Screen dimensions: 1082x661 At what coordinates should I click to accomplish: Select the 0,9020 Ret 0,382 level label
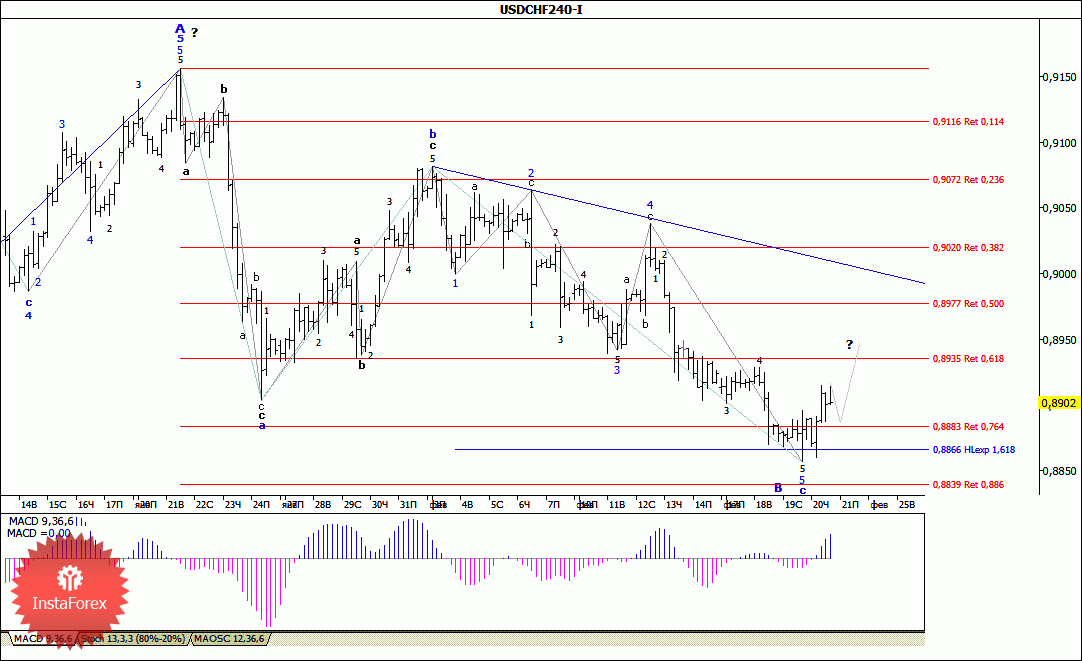pyautogui.click(x=968, y=248)
